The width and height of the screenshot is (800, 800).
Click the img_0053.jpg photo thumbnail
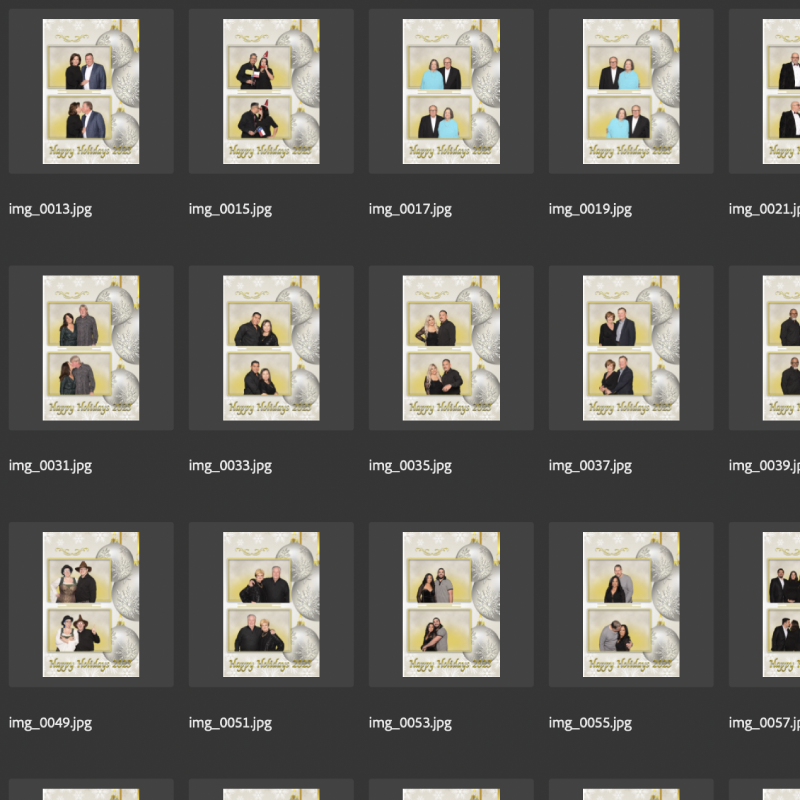[451, 604]
